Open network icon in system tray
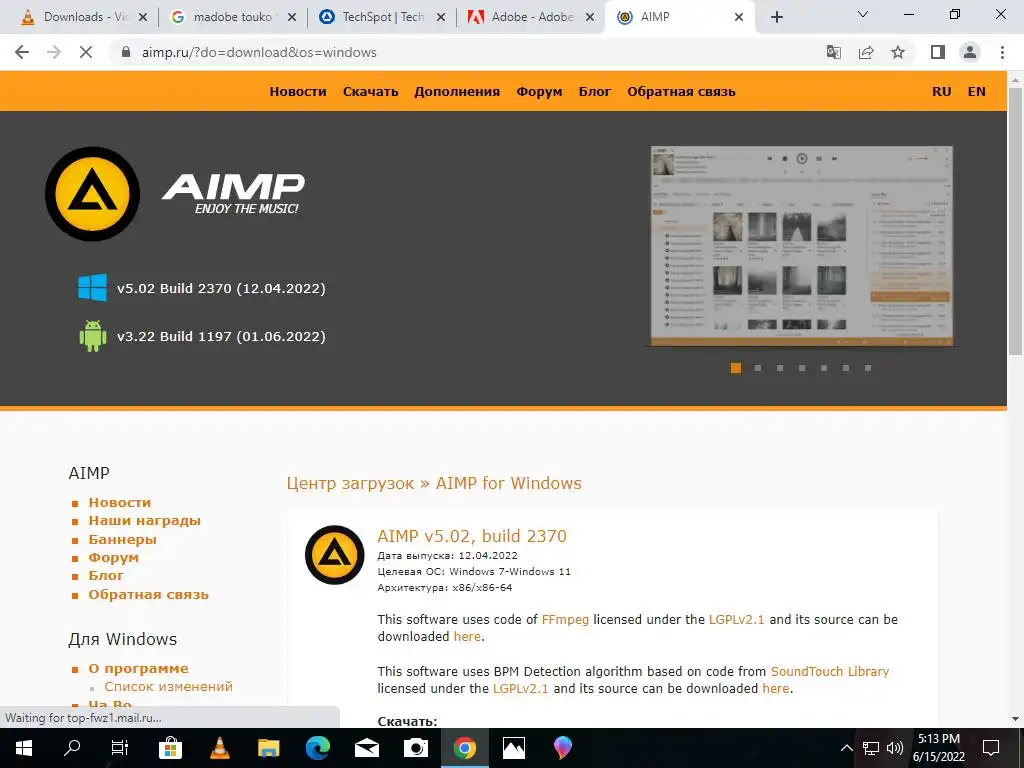The height and width of the screenshot is (768, 1024). tap(871, 748)
